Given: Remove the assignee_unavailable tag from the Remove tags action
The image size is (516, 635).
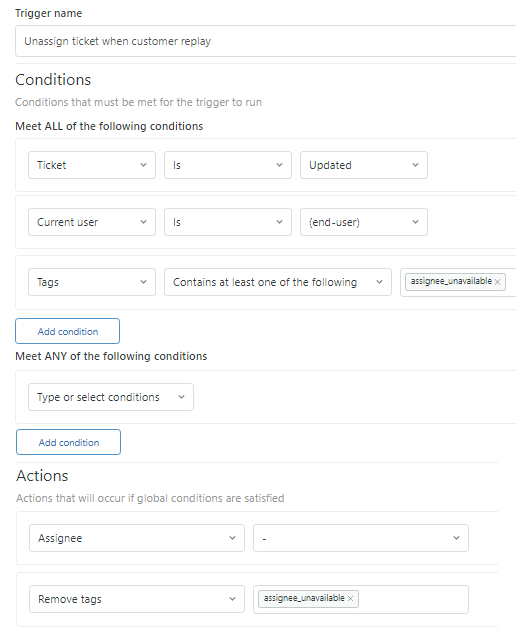Looking at the screenshot, I should point(350,599).
